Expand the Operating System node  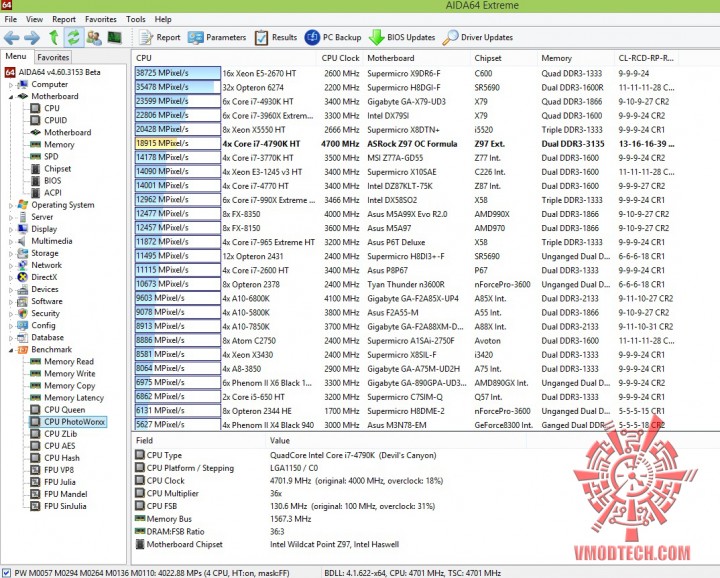point(11,206)
